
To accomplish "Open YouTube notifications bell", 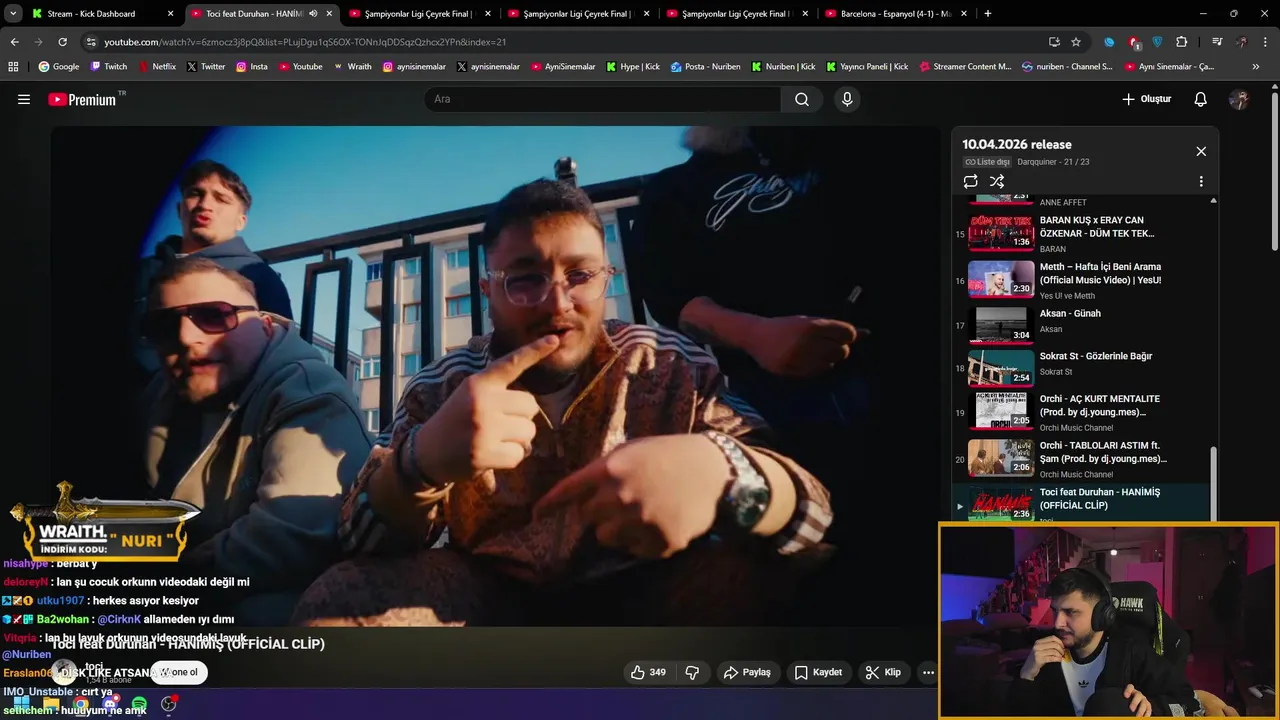I will tap(1201, 99).
